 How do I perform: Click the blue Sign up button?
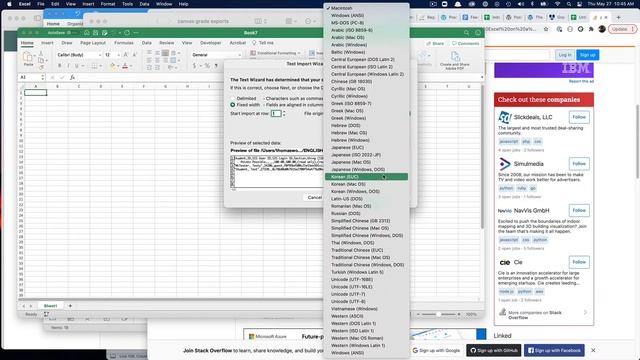pos(587,55)
